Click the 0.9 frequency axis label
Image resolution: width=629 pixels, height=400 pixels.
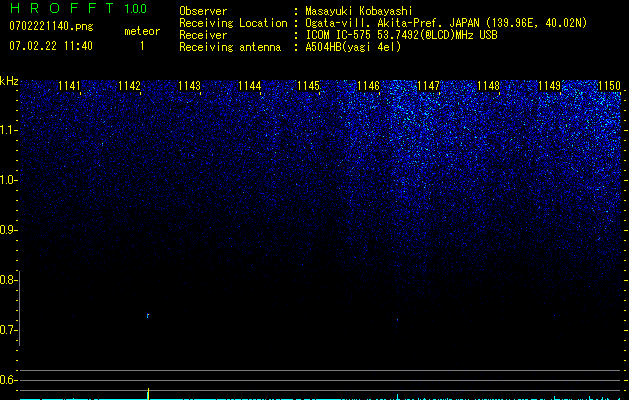[9, 230]
